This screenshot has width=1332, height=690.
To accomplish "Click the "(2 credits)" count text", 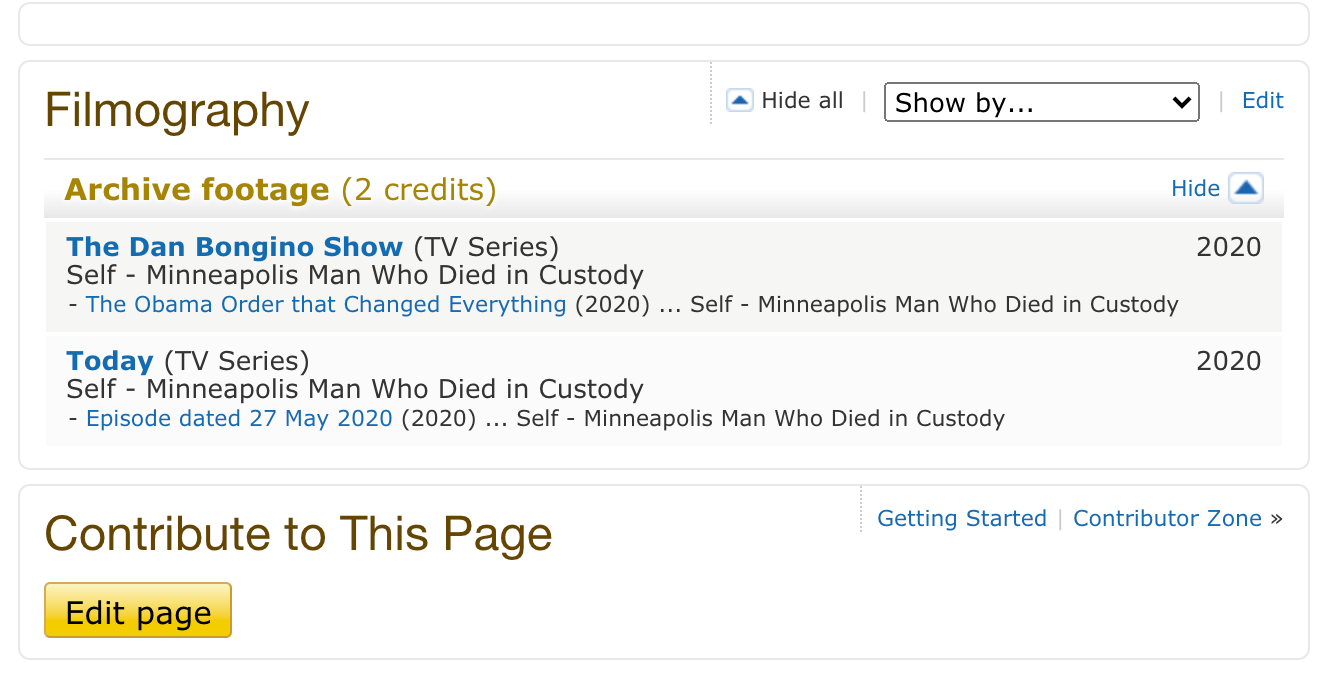I will pos(418,189).
